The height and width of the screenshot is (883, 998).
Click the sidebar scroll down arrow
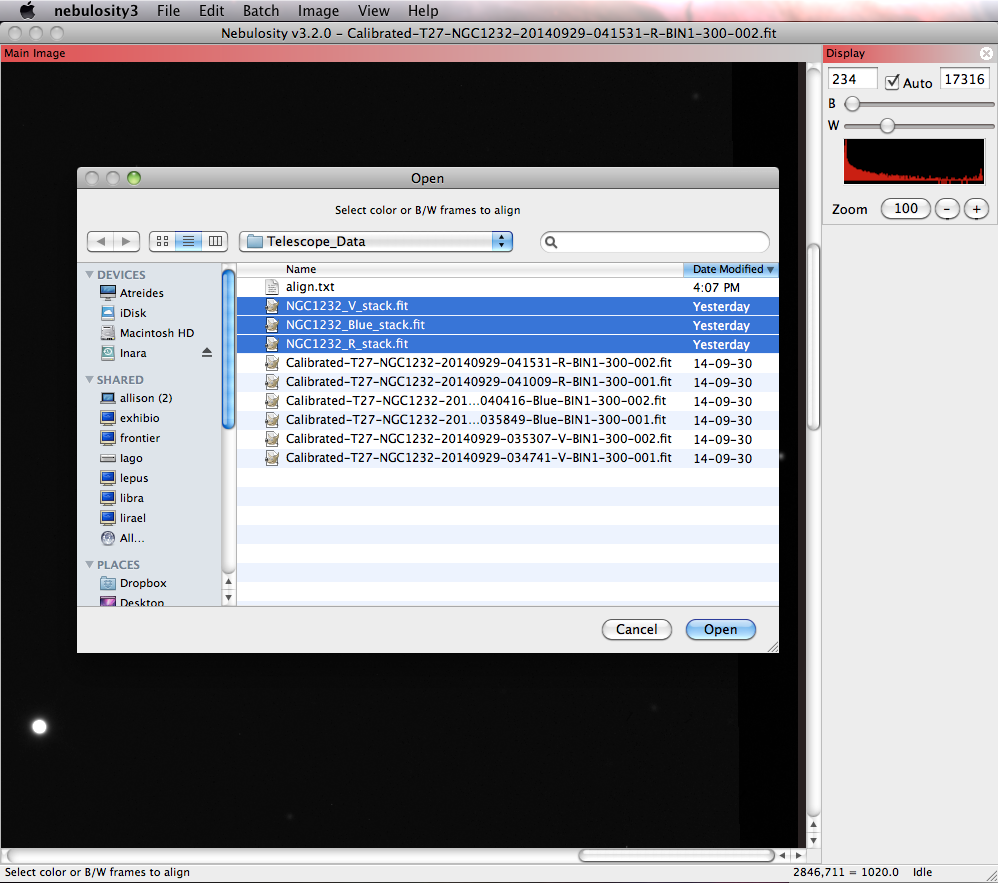point(228,598)
